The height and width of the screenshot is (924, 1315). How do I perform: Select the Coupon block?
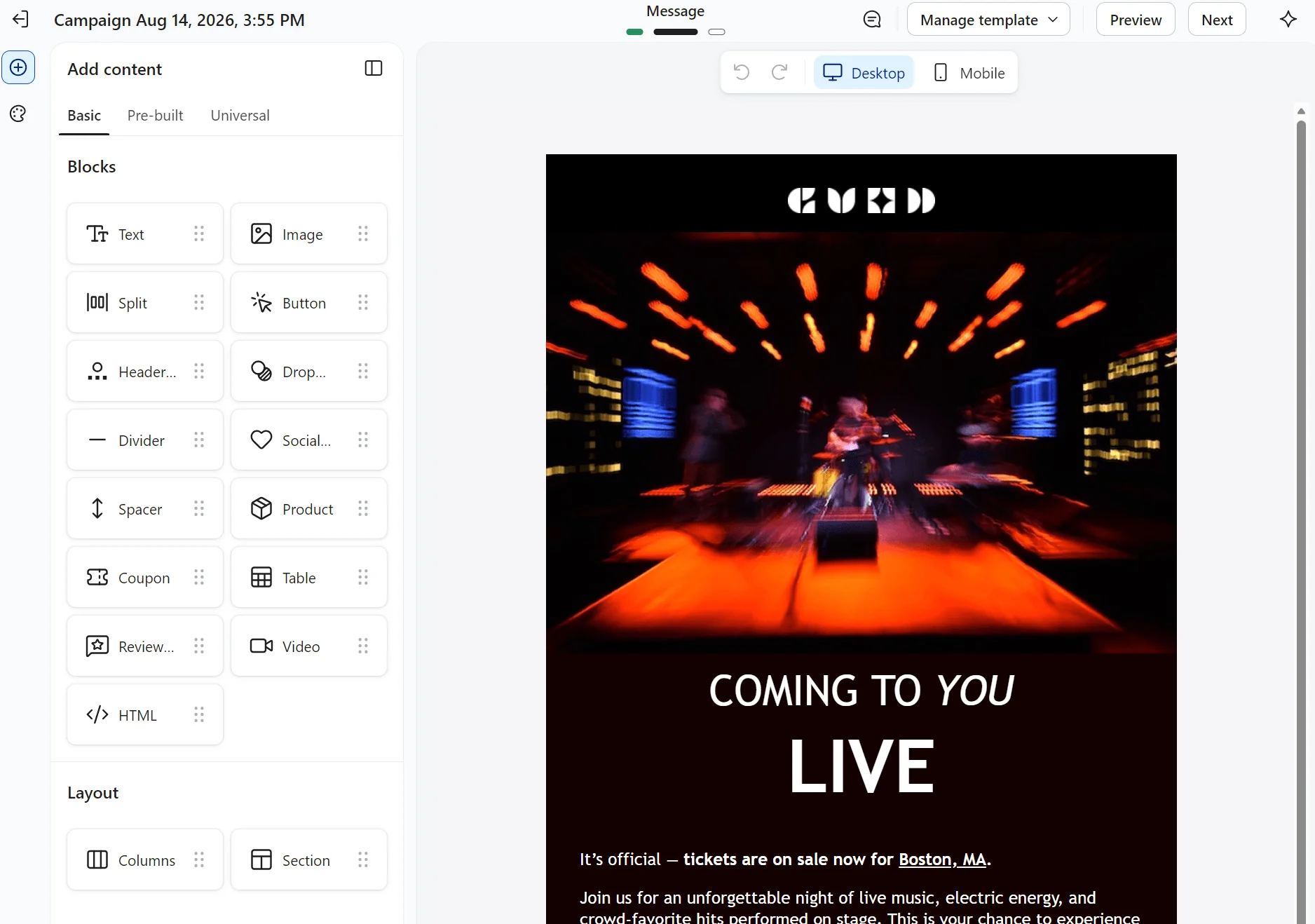tap(145, 578)
